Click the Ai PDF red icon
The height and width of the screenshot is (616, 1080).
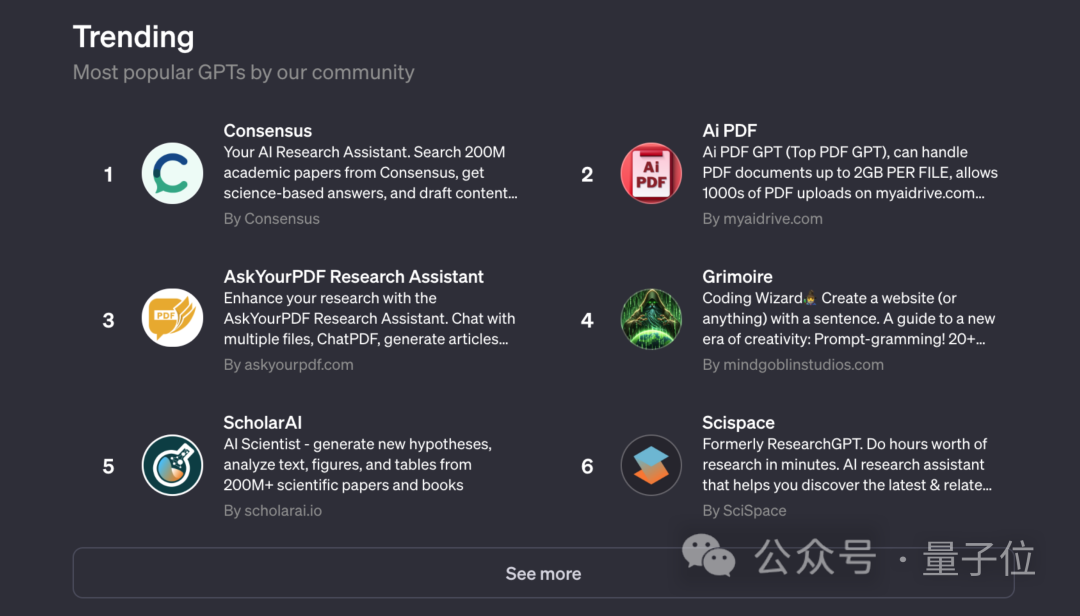(651, 174)
